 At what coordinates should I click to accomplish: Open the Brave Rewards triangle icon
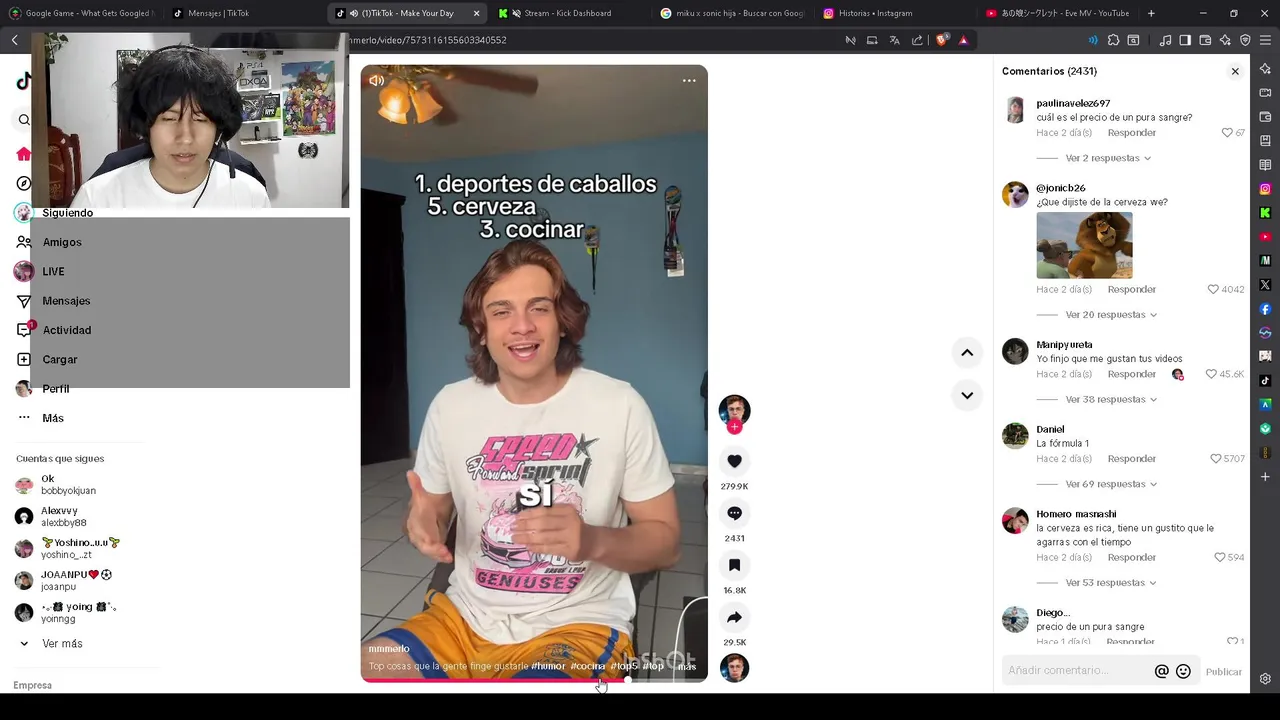[963, 40]
